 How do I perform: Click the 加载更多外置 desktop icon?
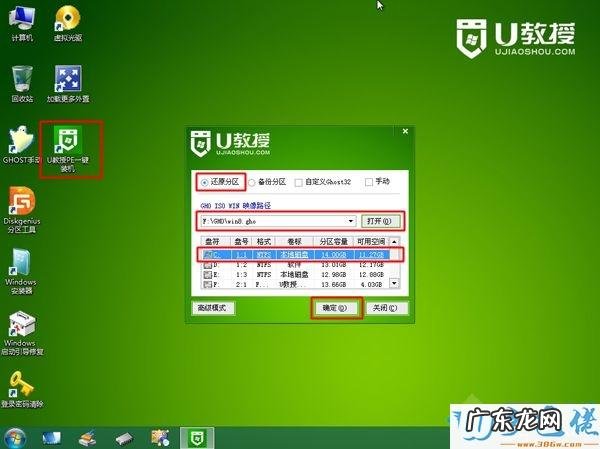[x=68, y=83]
